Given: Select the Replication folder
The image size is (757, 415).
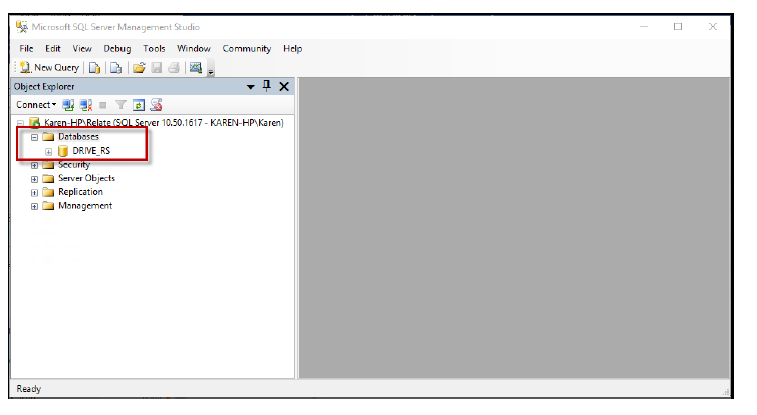Looking at the screenshot, I should pos(80,192).
